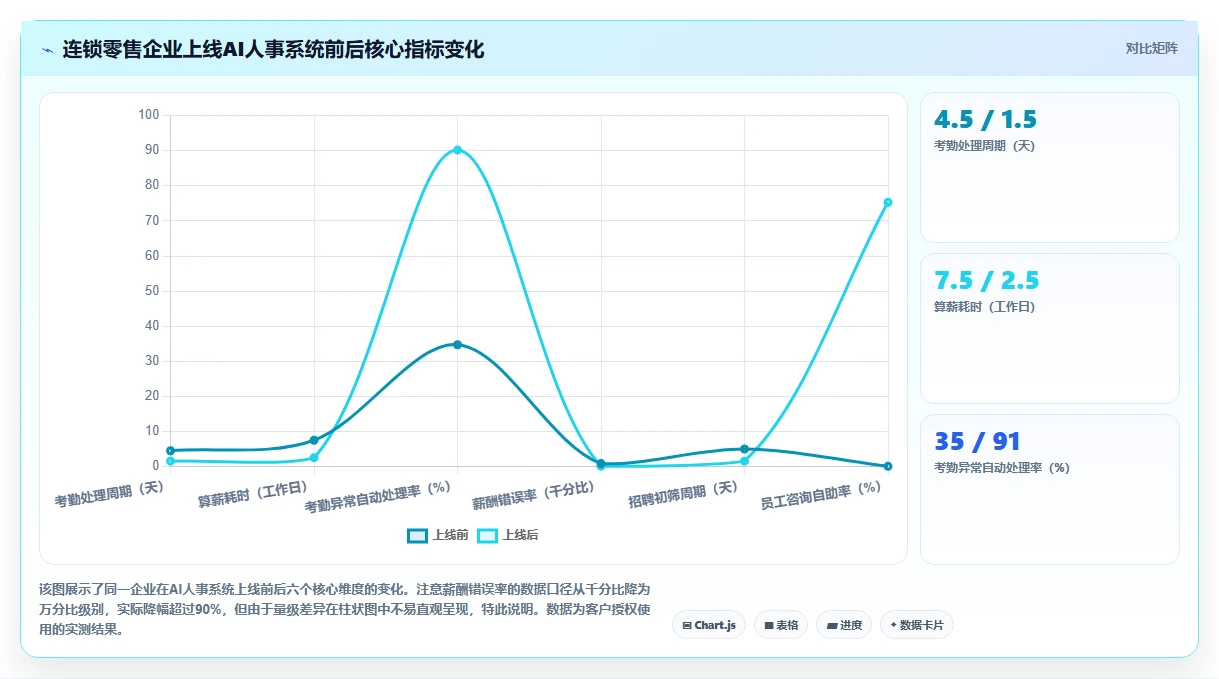Click x-axis label 考勤异常自动处理率（%）
Screen dimensions: 1219x679
pyautogui.click(x=379, y=496)
